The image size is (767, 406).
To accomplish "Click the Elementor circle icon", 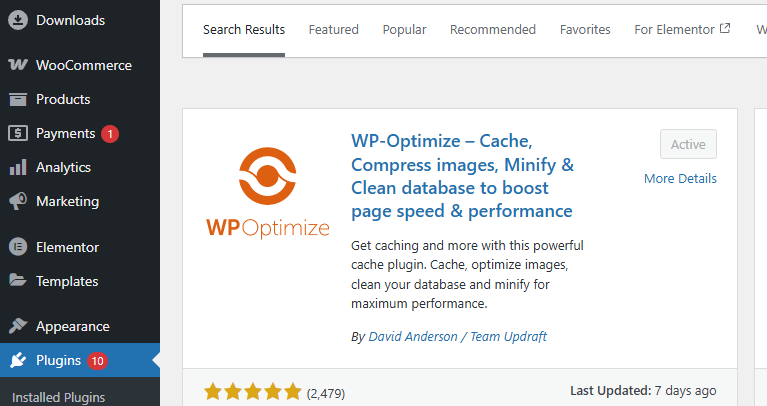I will [18, 247].
